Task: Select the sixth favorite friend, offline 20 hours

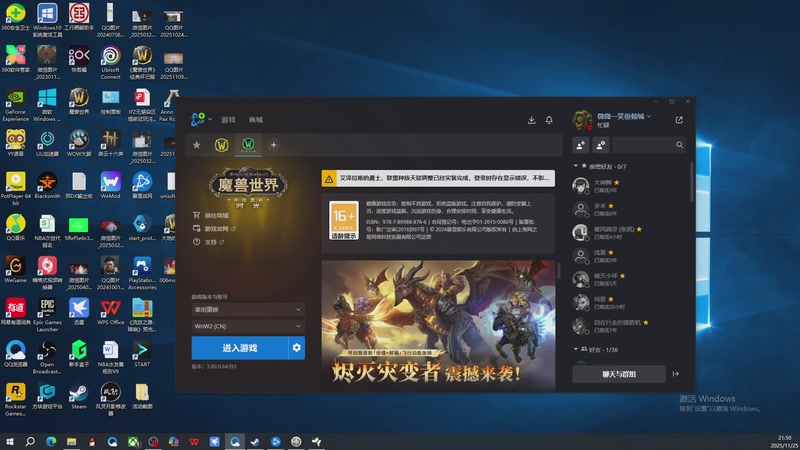Action: (630, 303)
